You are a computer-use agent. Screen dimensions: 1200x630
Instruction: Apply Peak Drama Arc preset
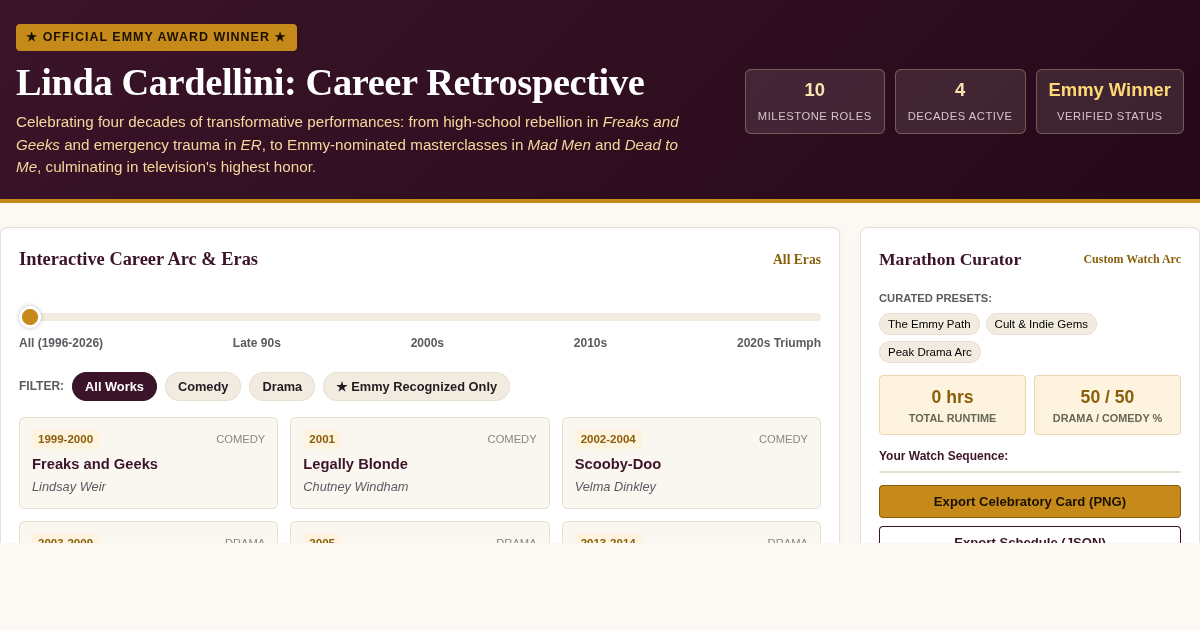[x=930, y=352]
